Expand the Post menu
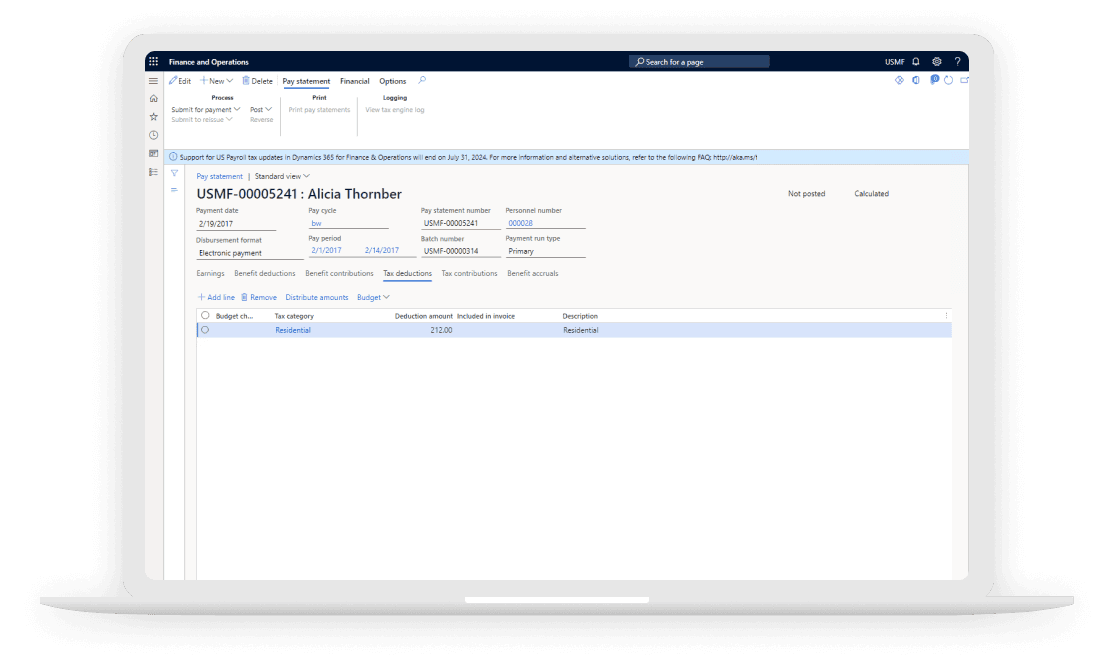 pos(261,109)
